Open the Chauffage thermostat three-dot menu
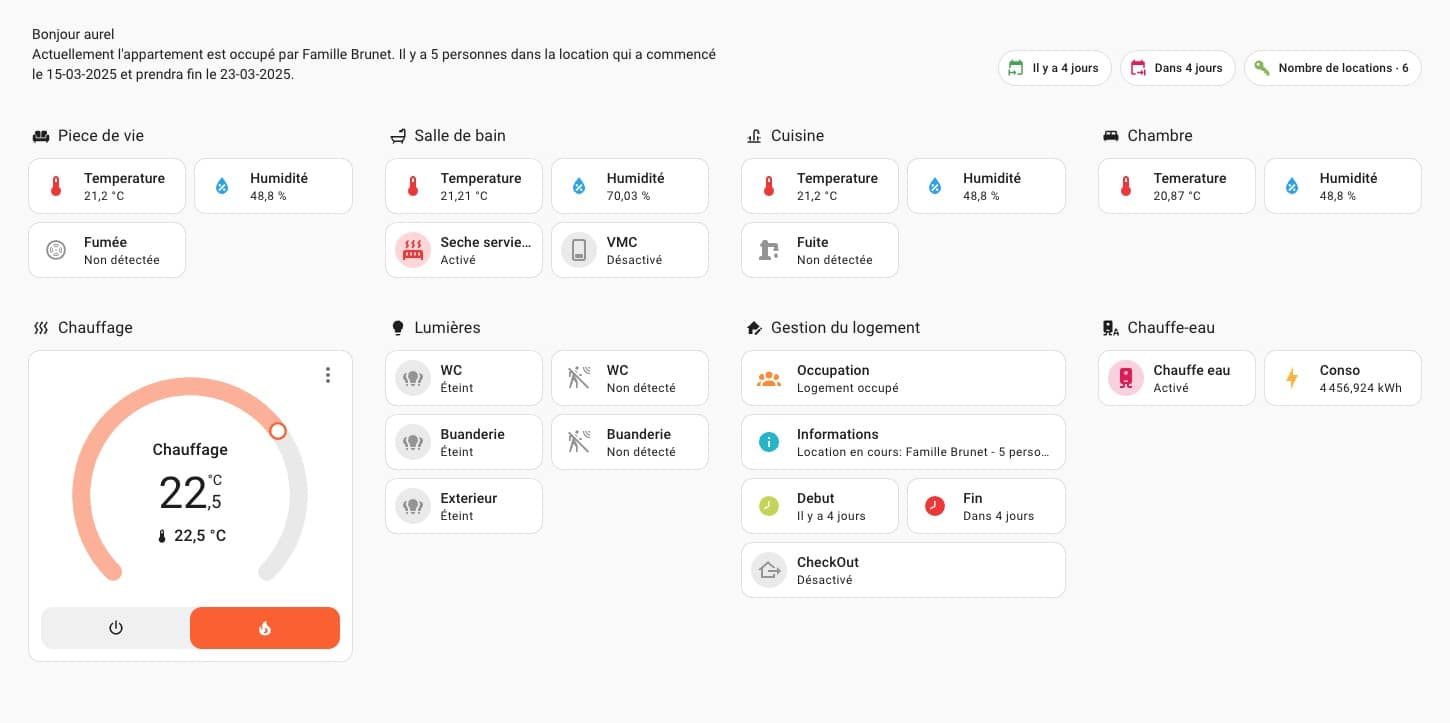This screenshot has height=723, width=1450. 328,375
